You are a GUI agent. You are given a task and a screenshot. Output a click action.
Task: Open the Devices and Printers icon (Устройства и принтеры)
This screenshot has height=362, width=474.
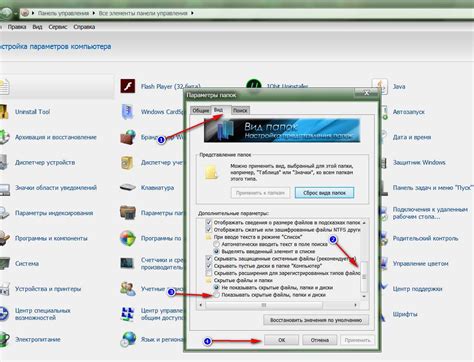(4, 289)
